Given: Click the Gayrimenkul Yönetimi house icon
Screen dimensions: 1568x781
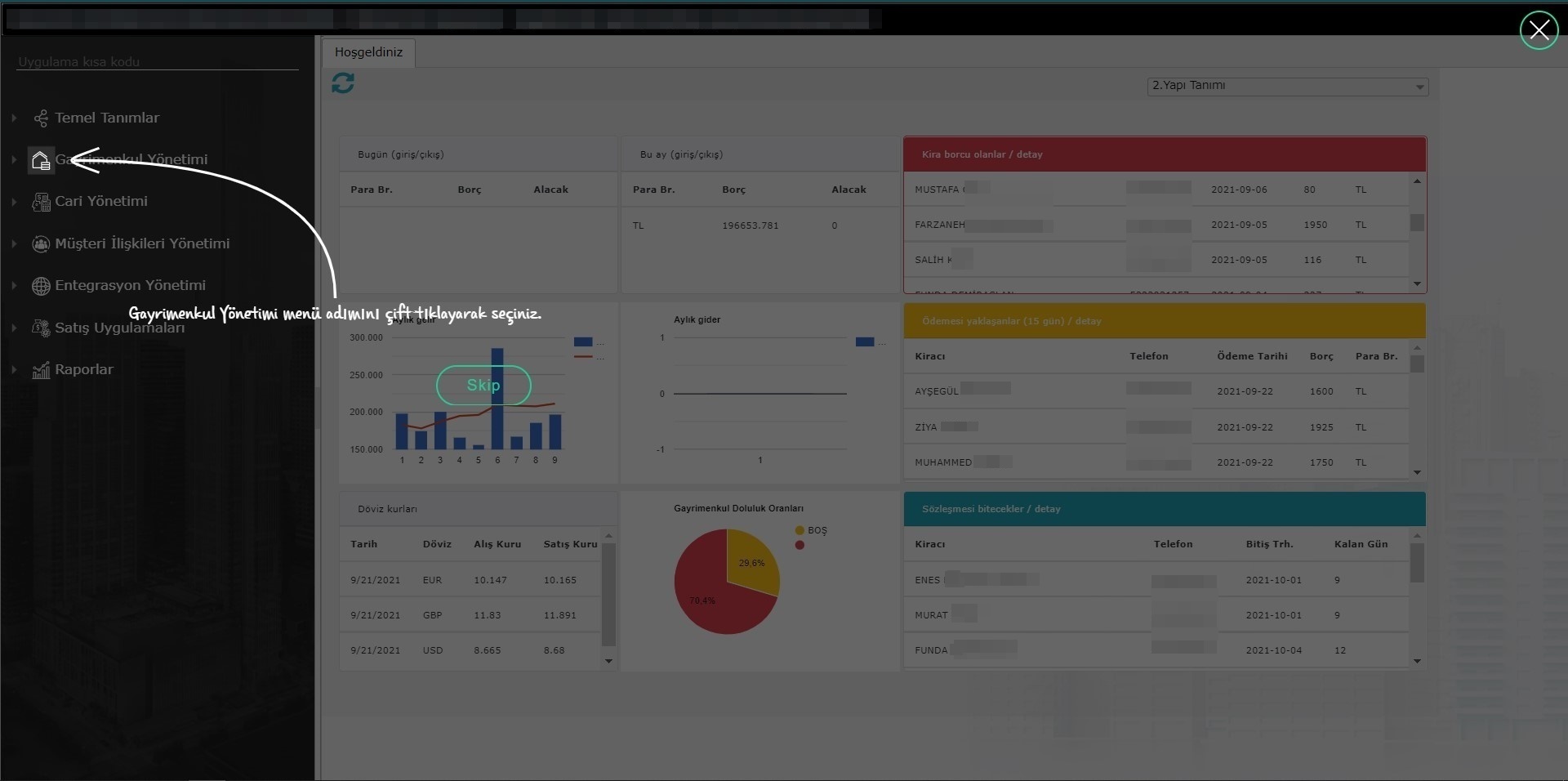Looking at the screenshot, I should point(40,160).
